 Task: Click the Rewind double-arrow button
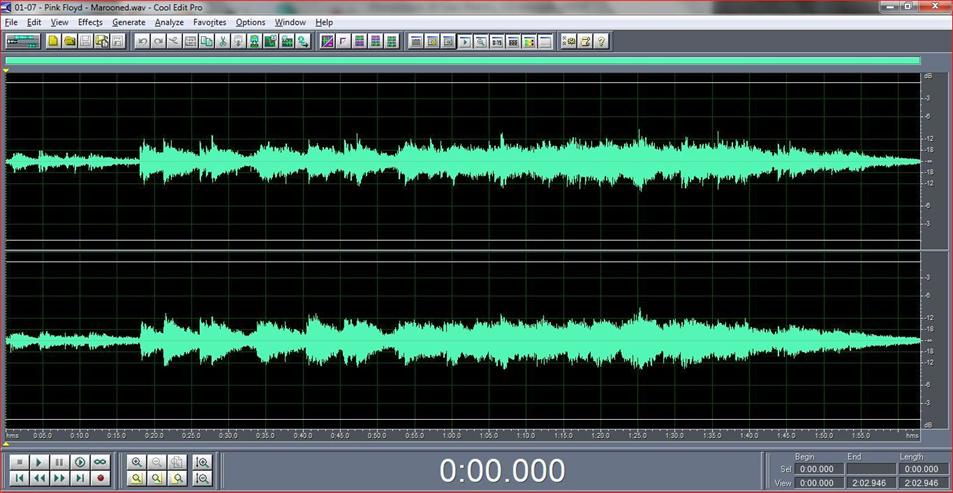tap(39, 478)
